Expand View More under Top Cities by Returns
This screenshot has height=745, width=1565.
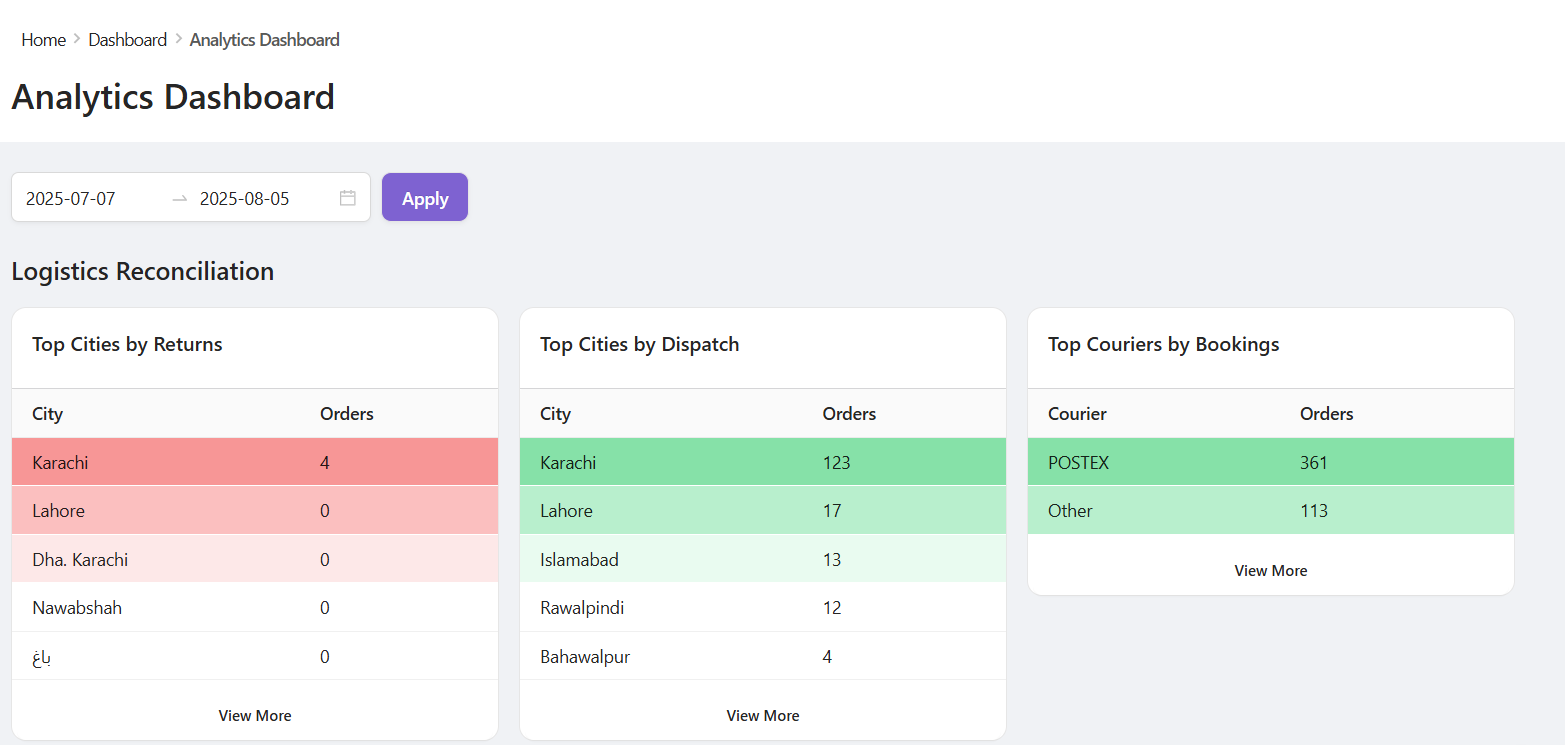point(255,716)
